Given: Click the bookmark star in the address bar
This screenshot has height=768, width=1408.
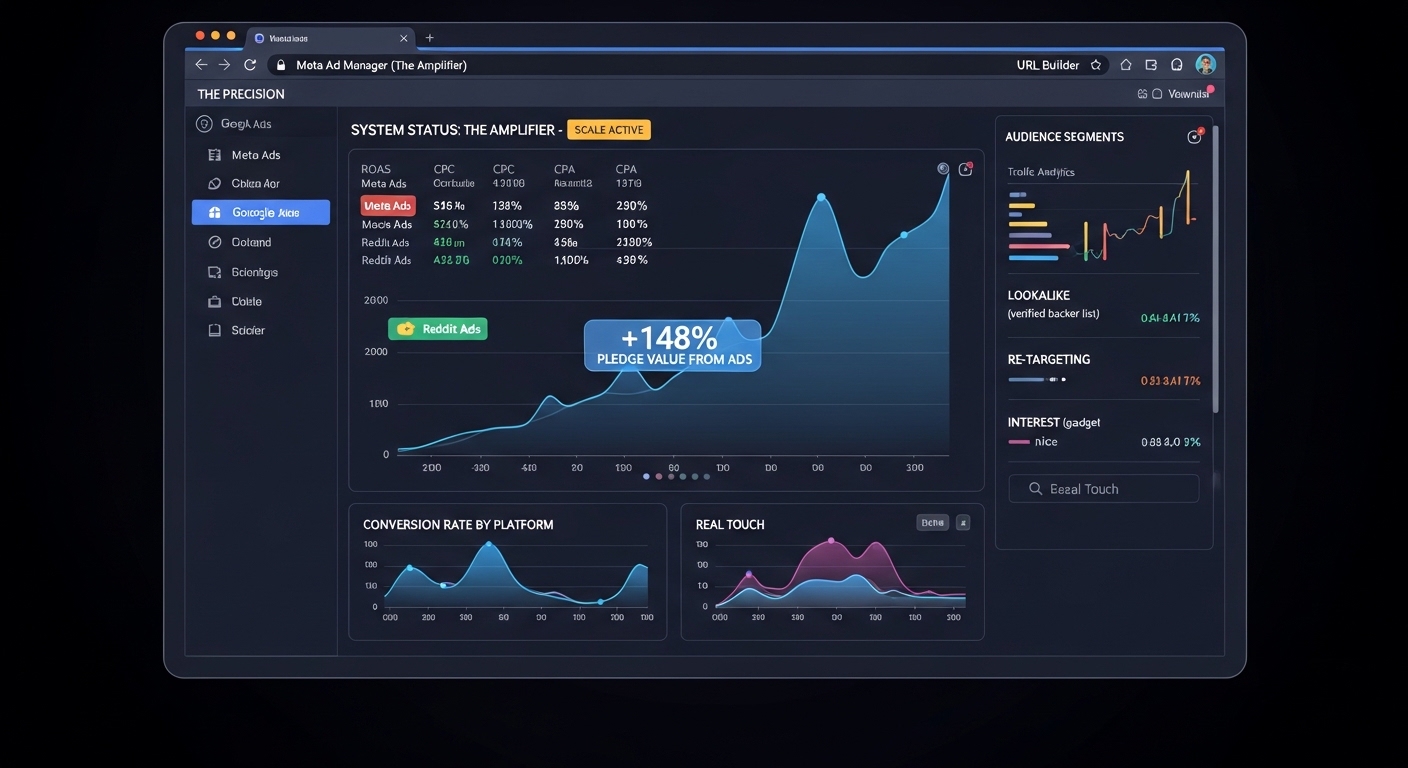Looking at the screenshot, I should [1096, 65].
